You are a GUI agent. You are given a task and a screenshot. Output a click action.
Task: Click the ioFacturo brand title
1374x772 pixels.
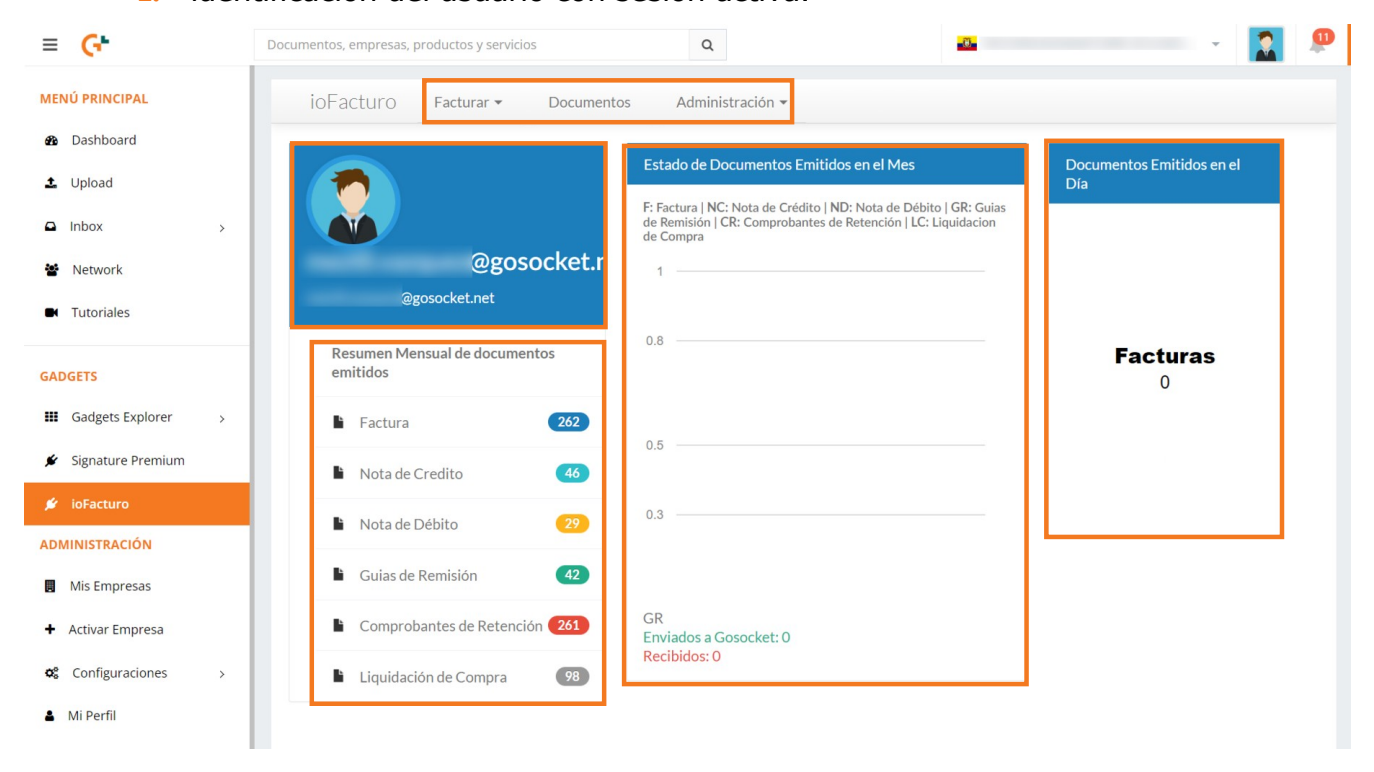[353, 102]
